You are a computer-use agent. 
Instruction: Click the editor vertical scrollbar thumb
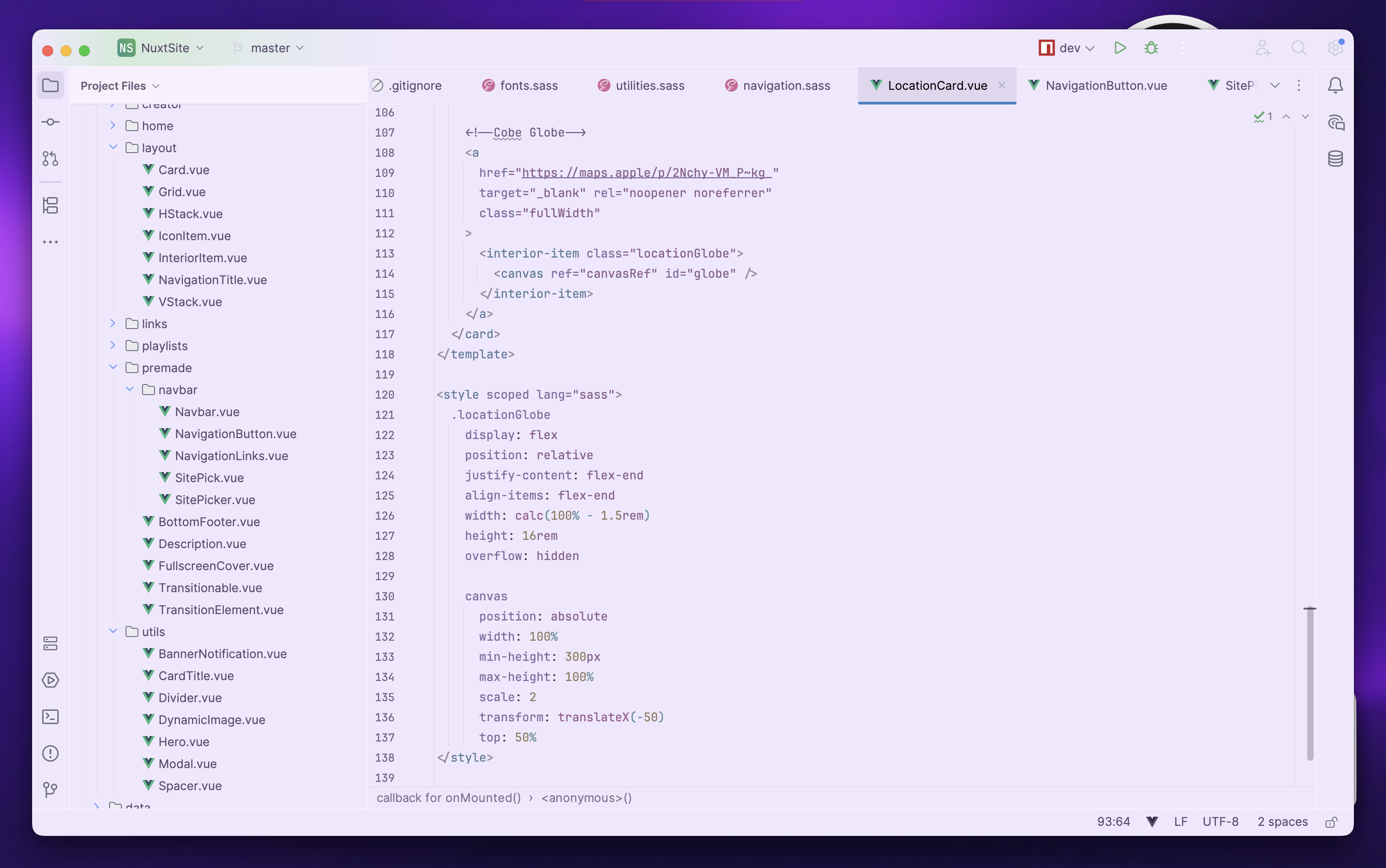click(1309, 684)
